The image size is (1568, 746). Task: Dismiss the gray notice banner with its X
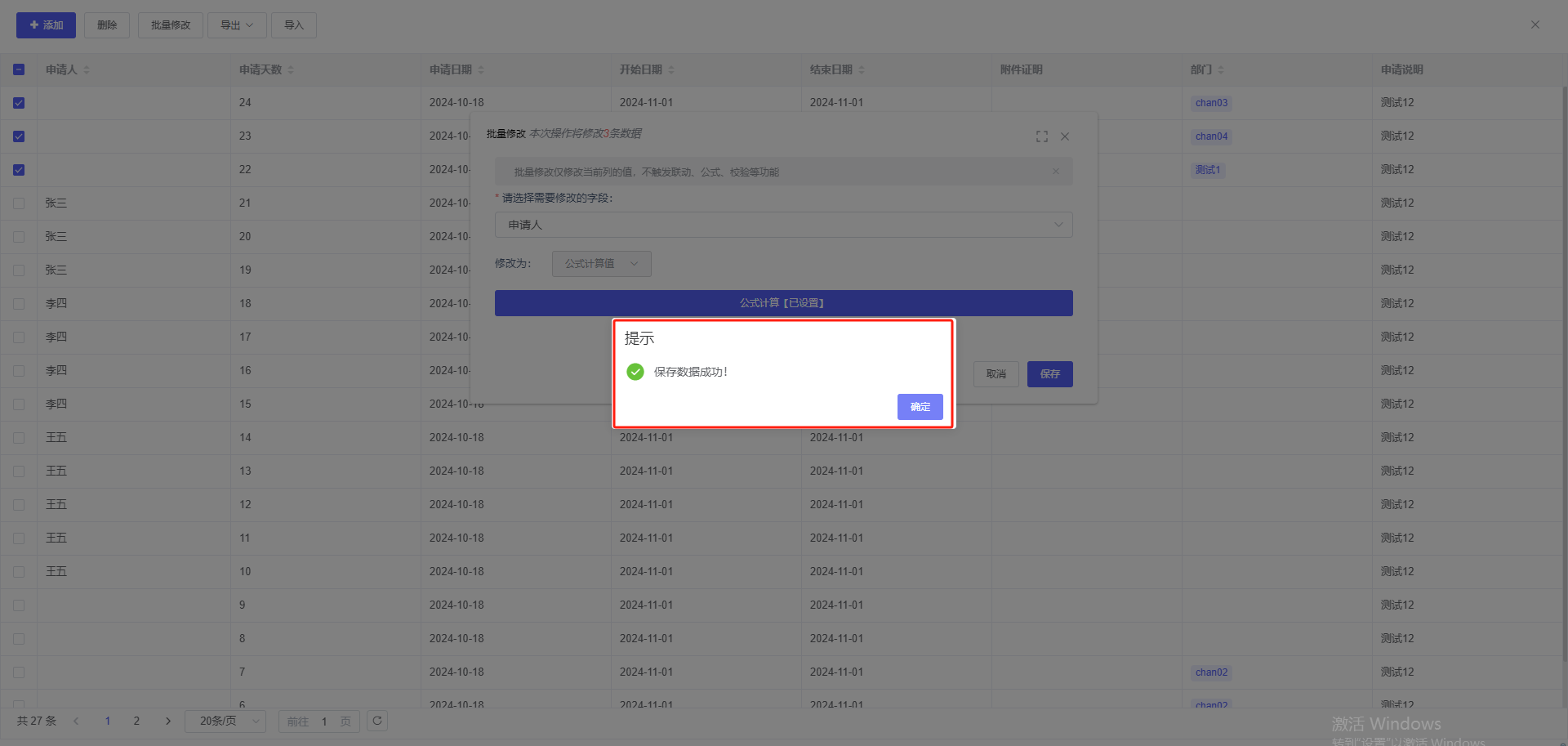click(1056, 172)
